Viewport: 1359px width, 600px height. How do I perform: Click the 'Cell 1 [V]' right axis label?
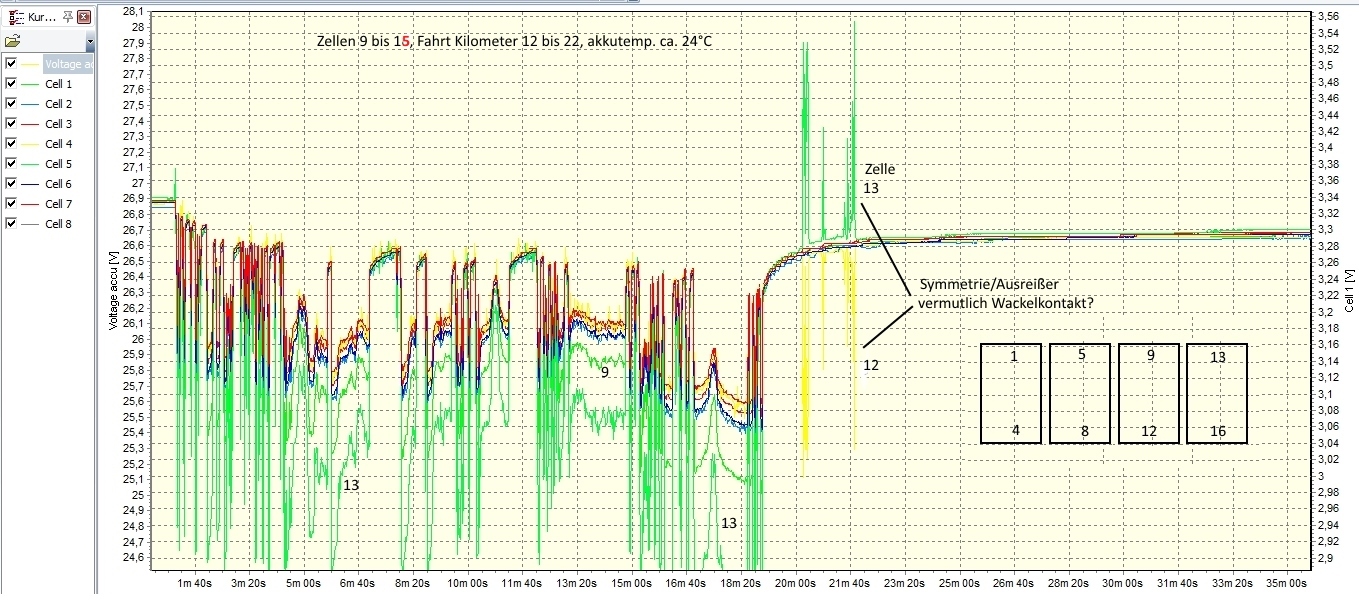click(1349, 290)
